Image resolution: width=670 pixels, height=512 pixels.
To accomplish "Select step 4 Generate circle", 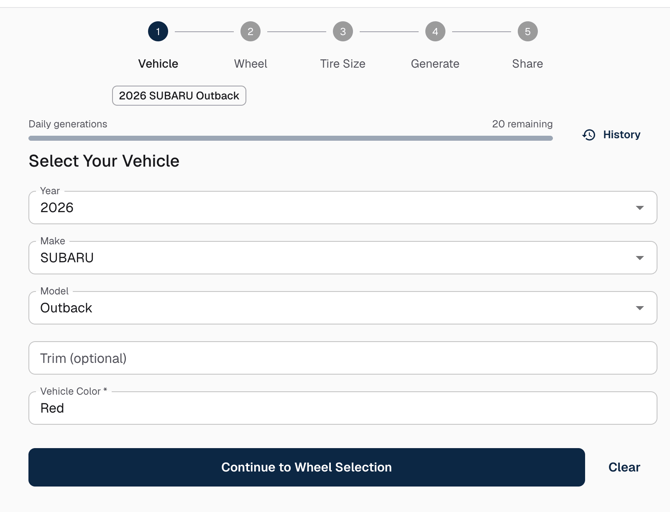I will pyautogui.click(x=435, y=32).
